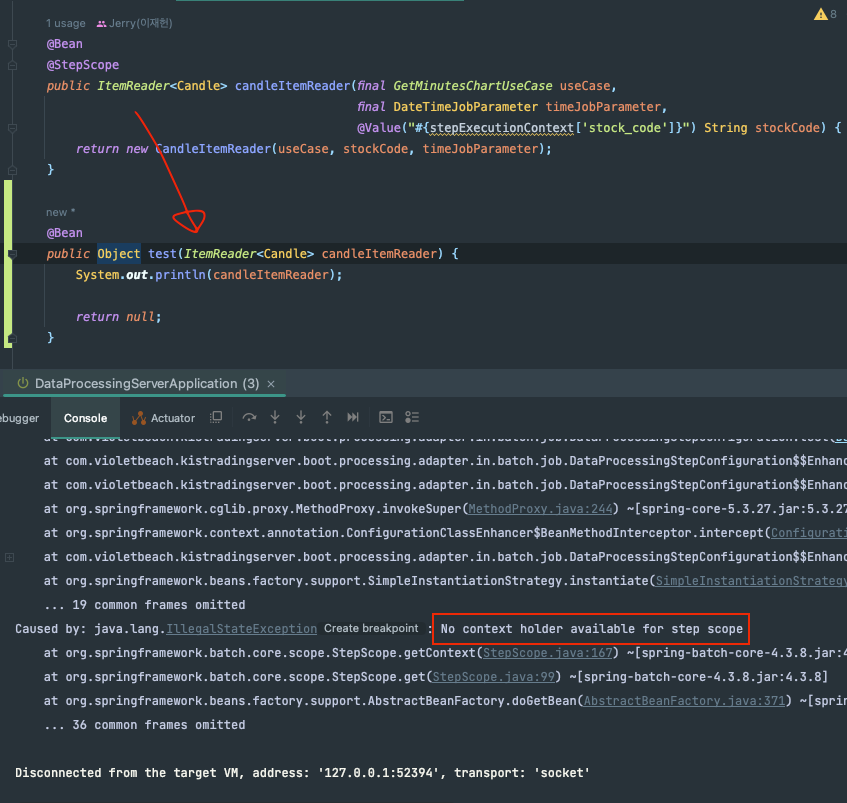Screen dimensions: 847x803
Task: Click the fold end marker below return null
Action: [x=12, y=339]
